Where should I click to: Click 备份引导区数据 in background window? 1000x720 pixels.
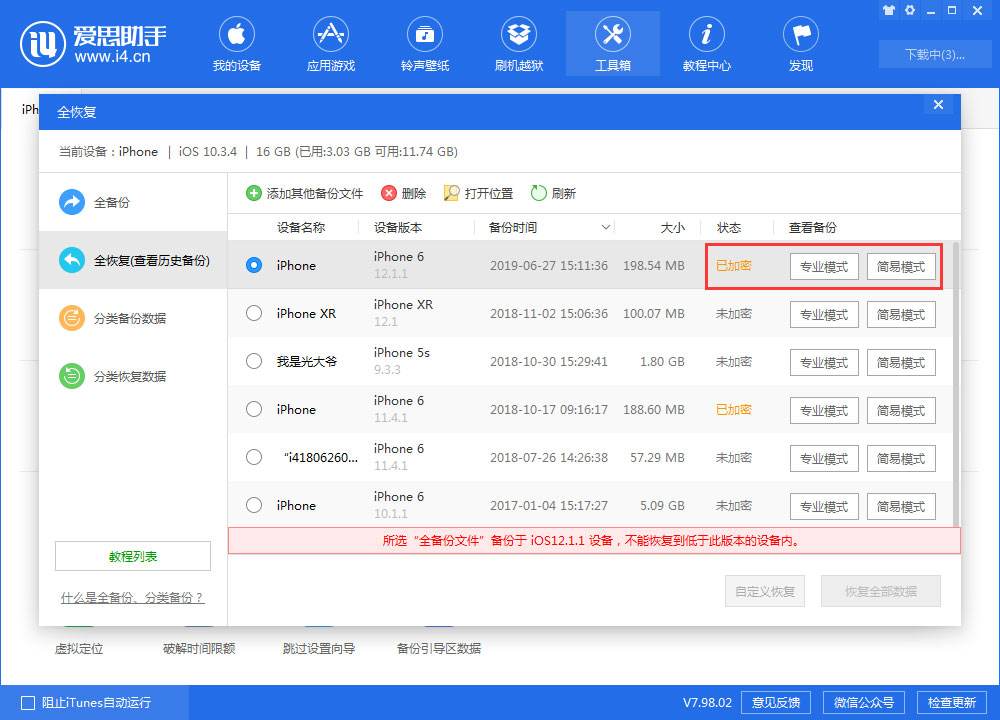pyautogui.click(x=439, y=649)
